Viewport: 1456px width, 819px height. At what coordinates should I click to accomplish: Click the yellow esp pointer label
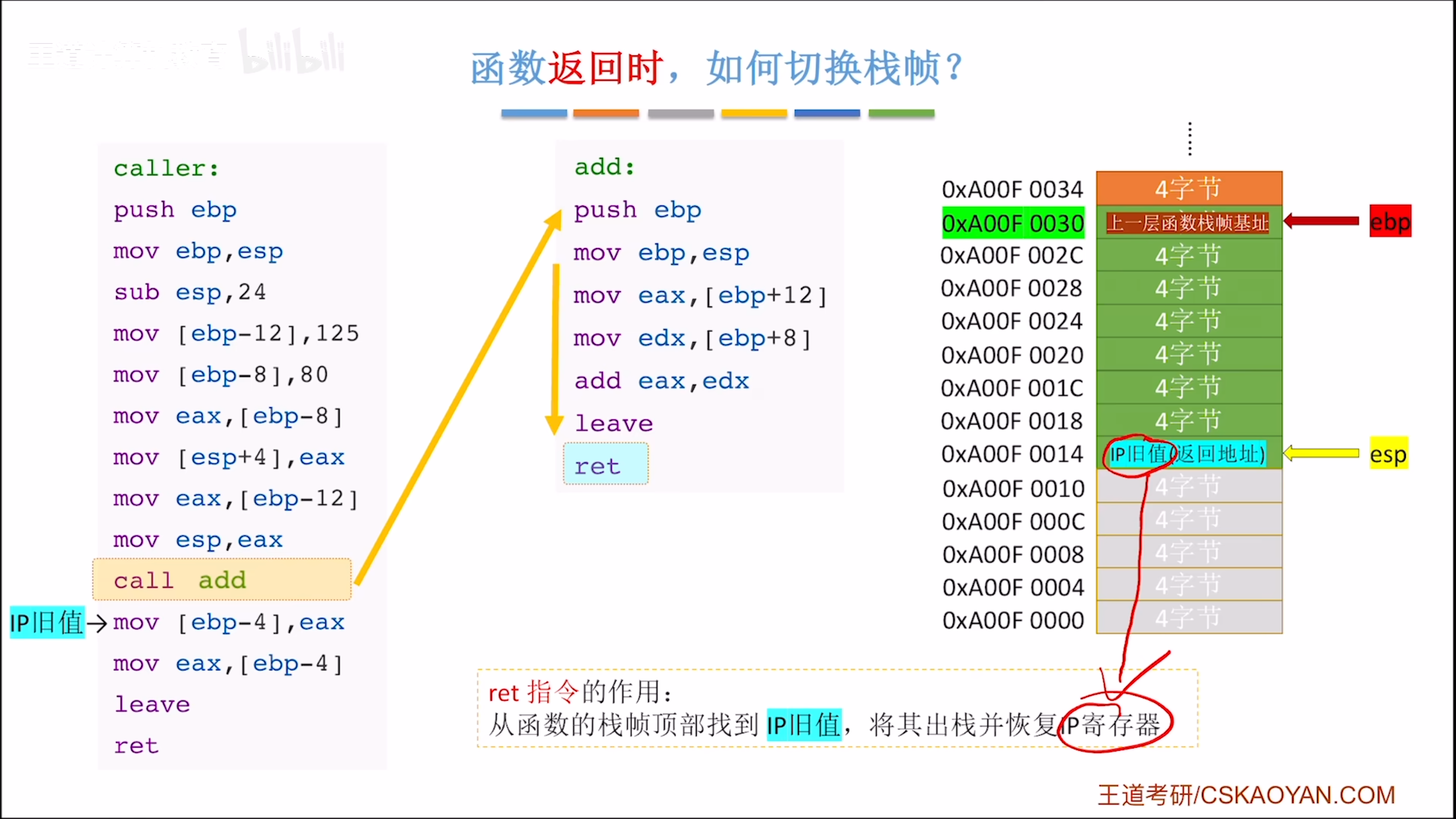(x=1388, y=454)
